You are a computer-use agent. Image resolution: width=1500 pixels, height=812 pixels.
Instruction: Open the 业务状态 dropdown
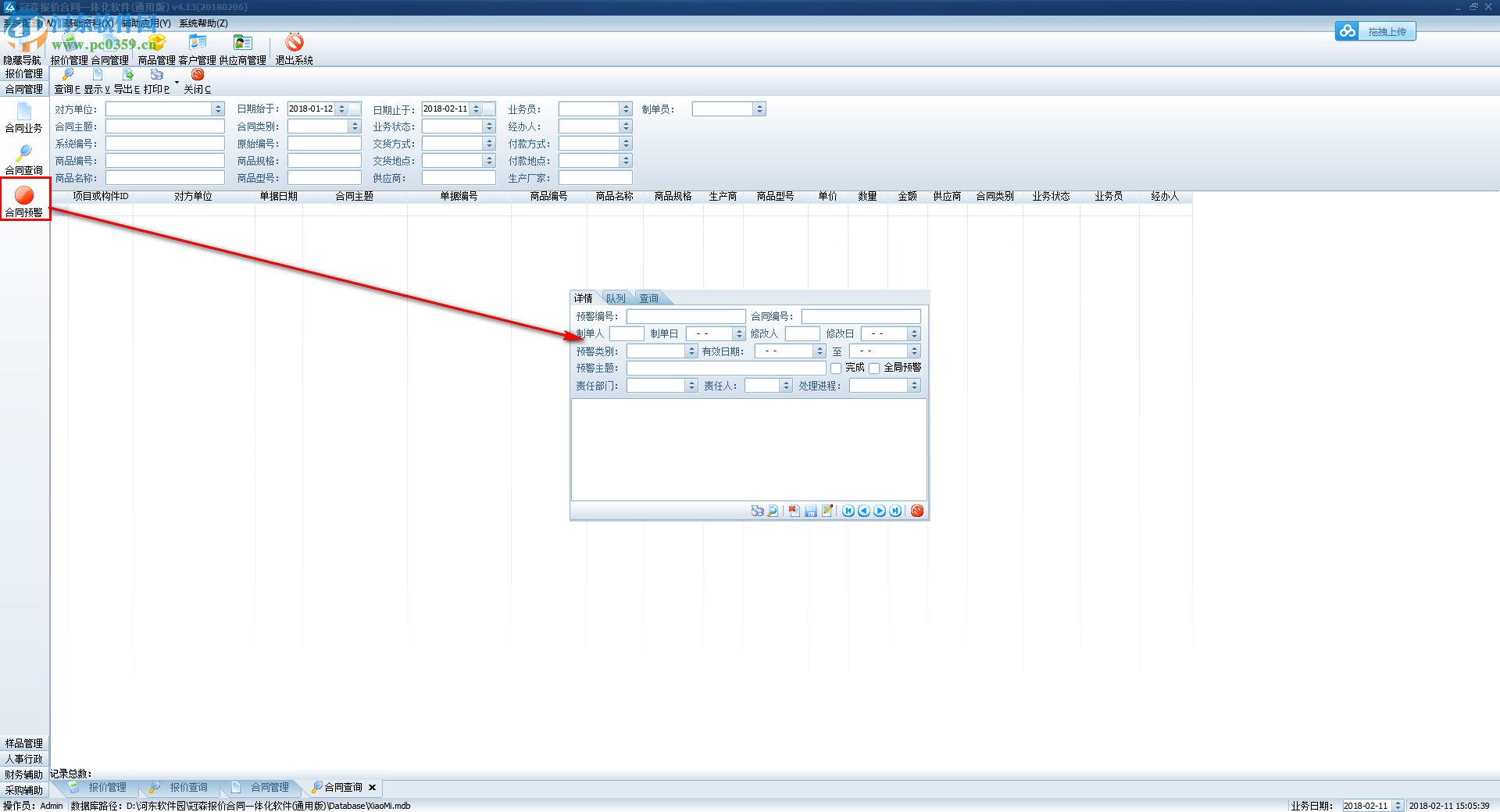point(490,126)
